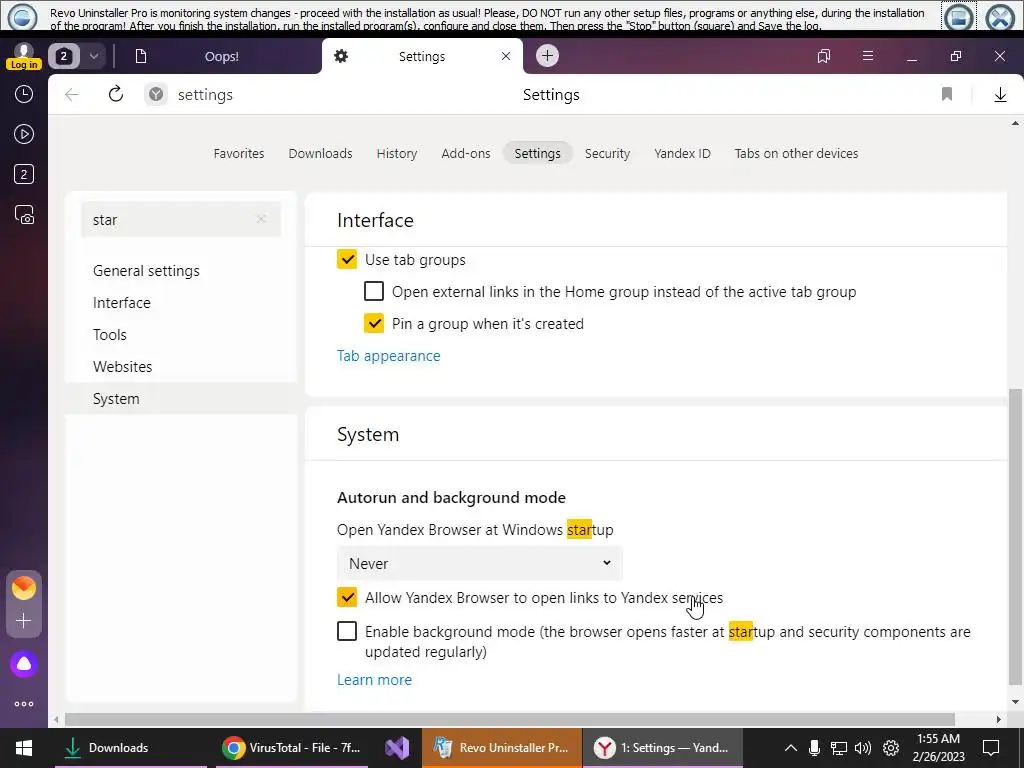Switch to the Oops! tab

click(221, 56)
